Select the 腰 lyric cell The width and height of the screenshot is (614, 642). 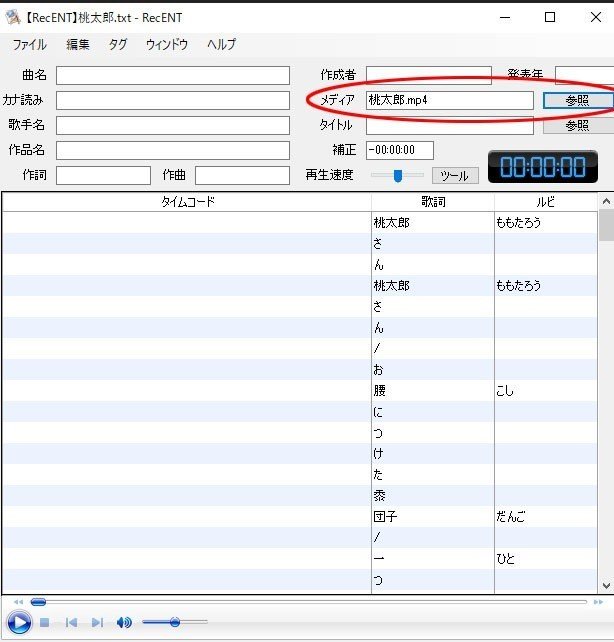tap(433, 391)
